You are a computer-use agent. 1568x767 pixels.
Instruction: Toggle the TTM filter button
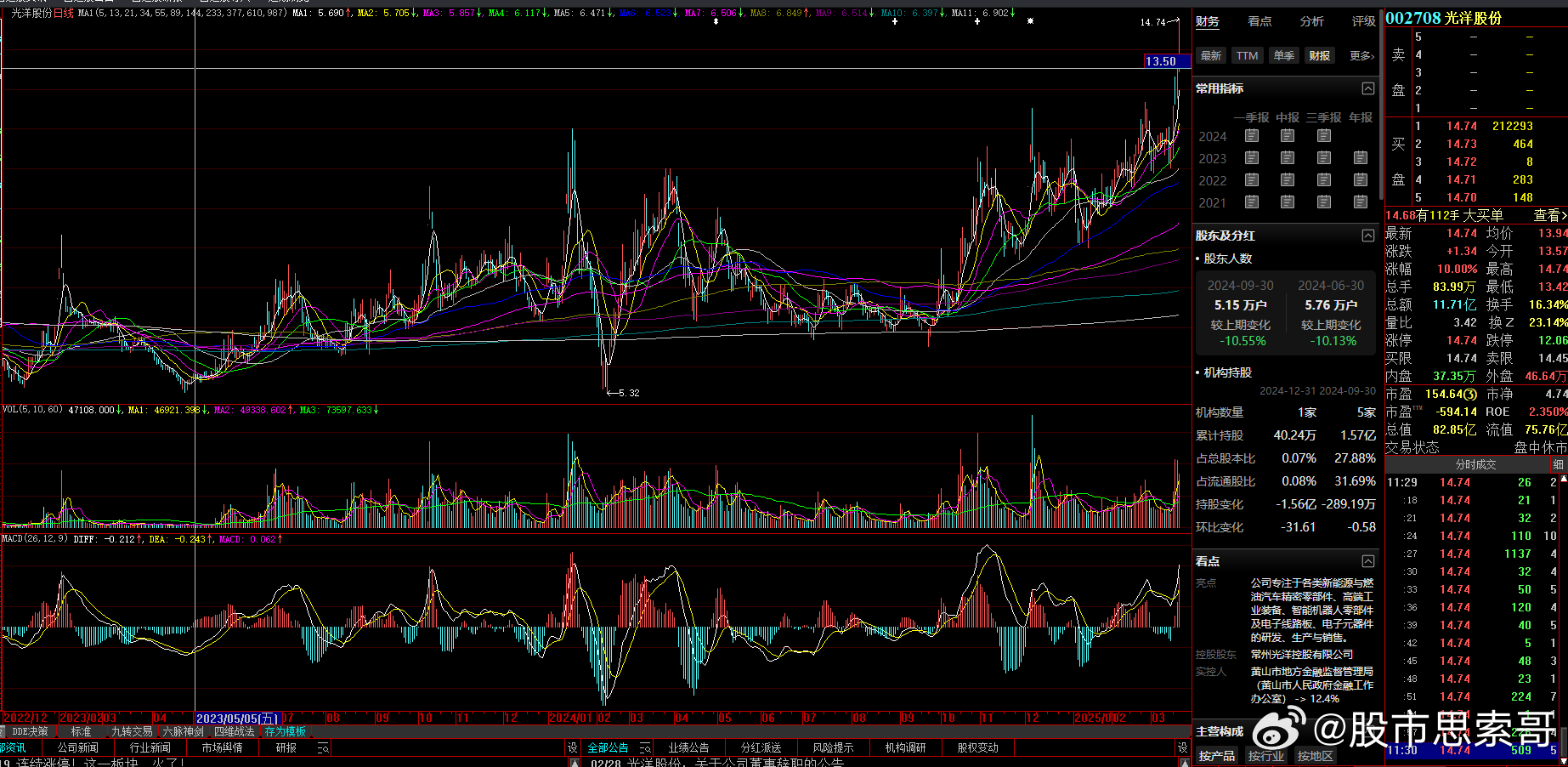click(x=1247, y=56)
